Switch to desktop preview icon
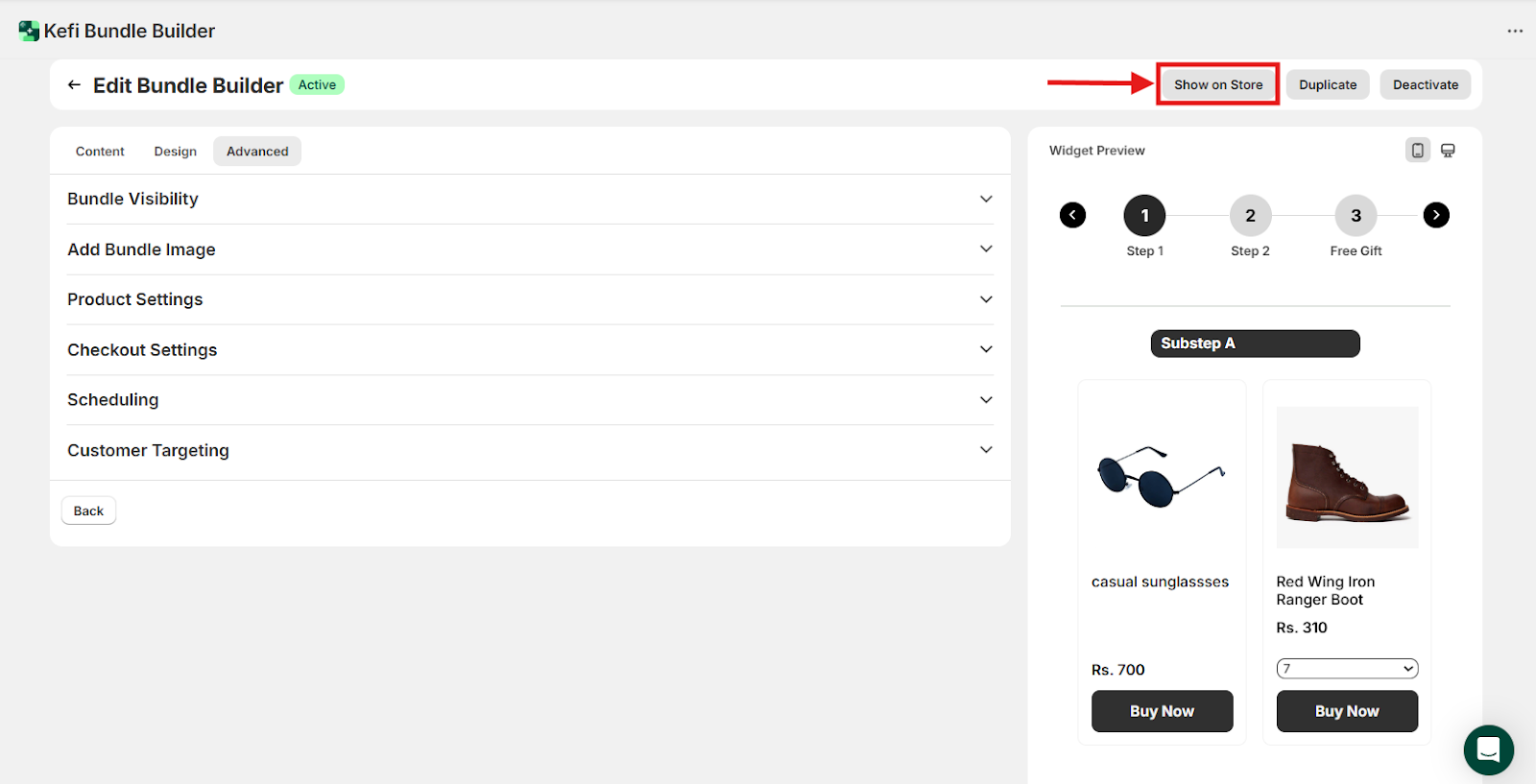 point(1448,151)
